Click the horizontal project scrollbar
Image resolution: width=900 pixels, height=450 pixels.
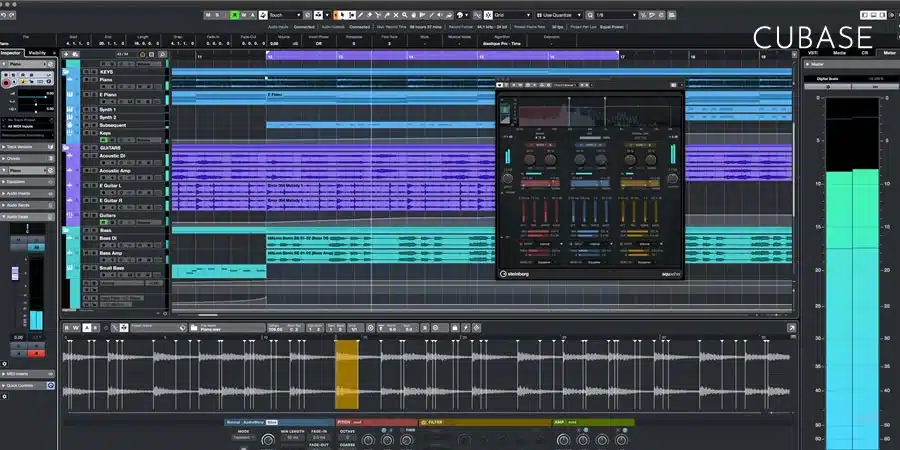click(x=208, y=315)
